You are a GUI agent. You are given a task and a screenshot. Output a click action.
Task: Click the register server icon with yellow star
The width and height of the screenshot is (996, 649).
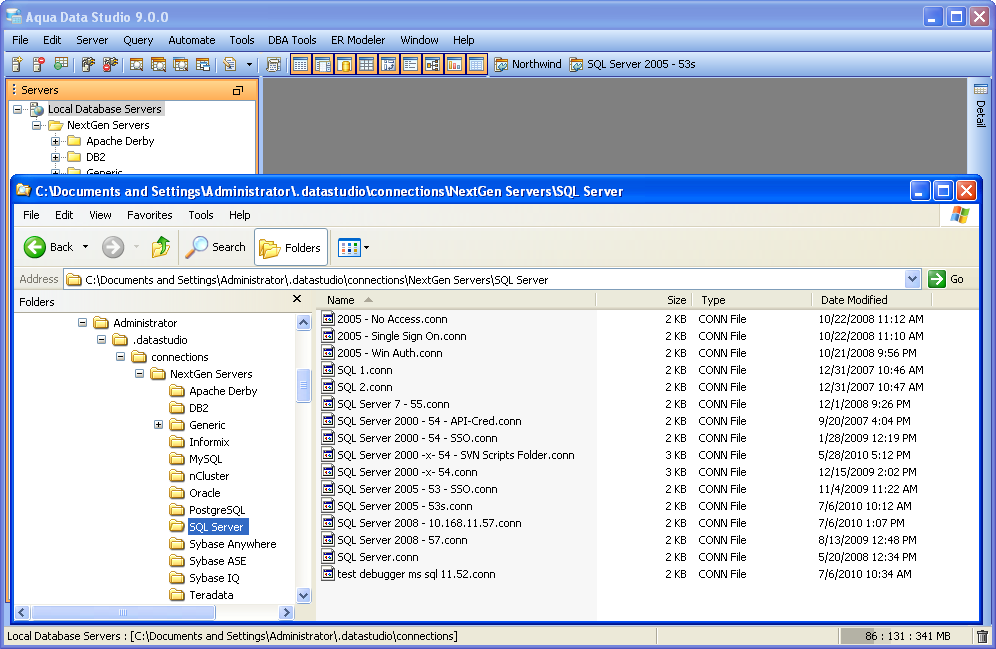17,64
